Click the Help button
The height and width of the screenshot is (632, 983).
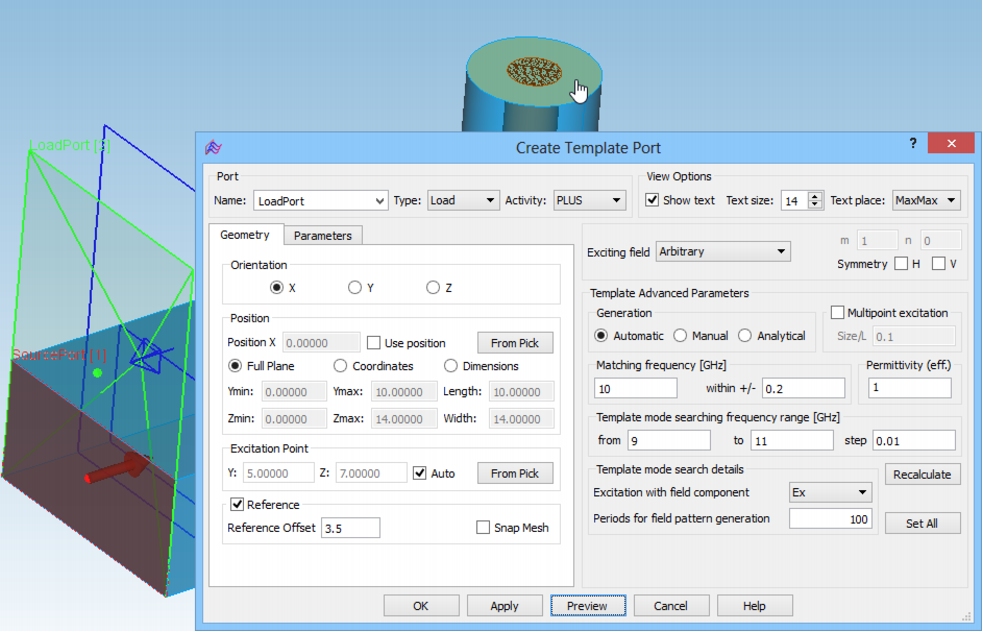(x=754, y=606)
